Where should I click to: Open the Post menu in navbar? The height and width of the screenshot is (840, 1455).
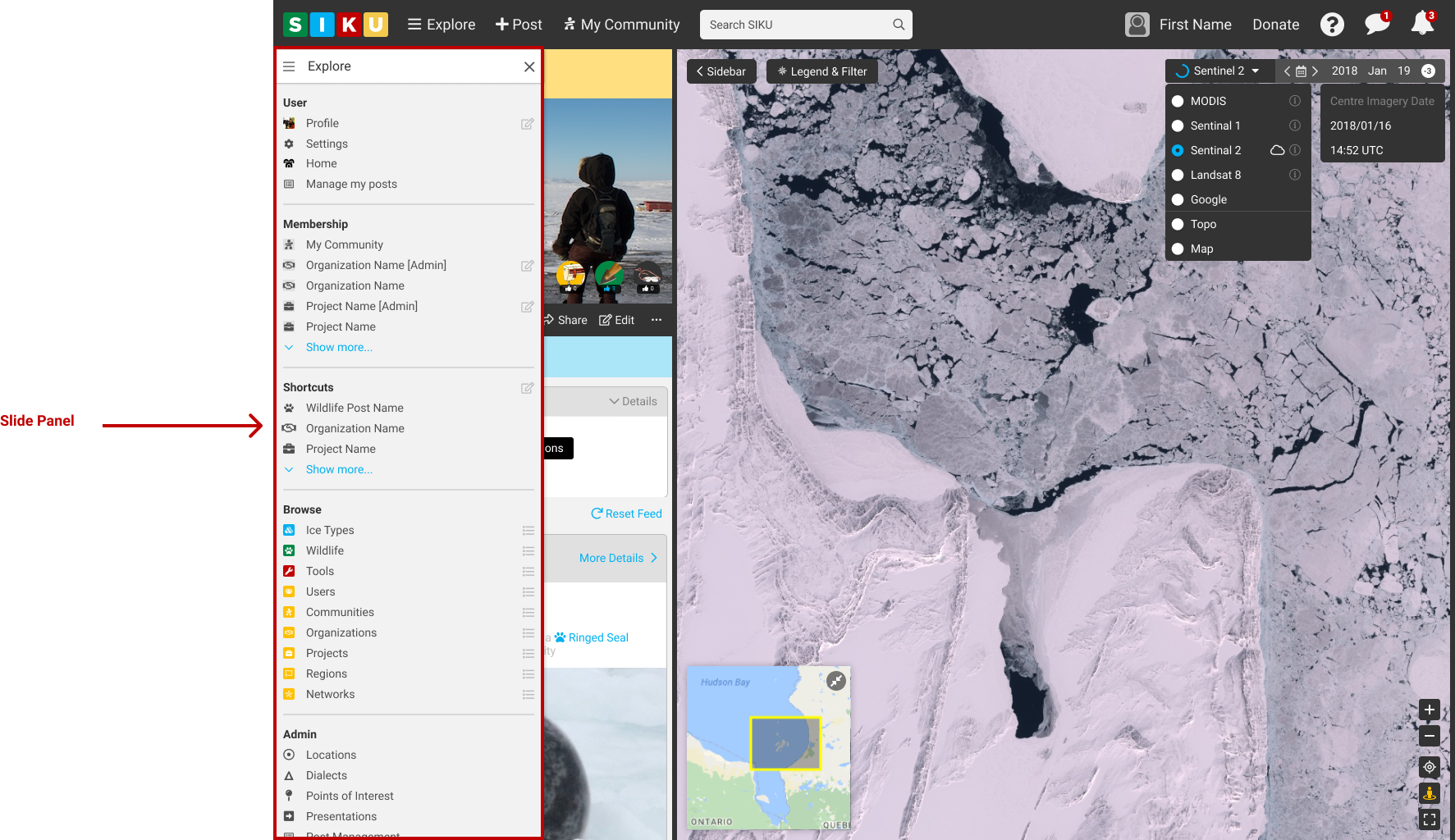click(x=519, y=25)
